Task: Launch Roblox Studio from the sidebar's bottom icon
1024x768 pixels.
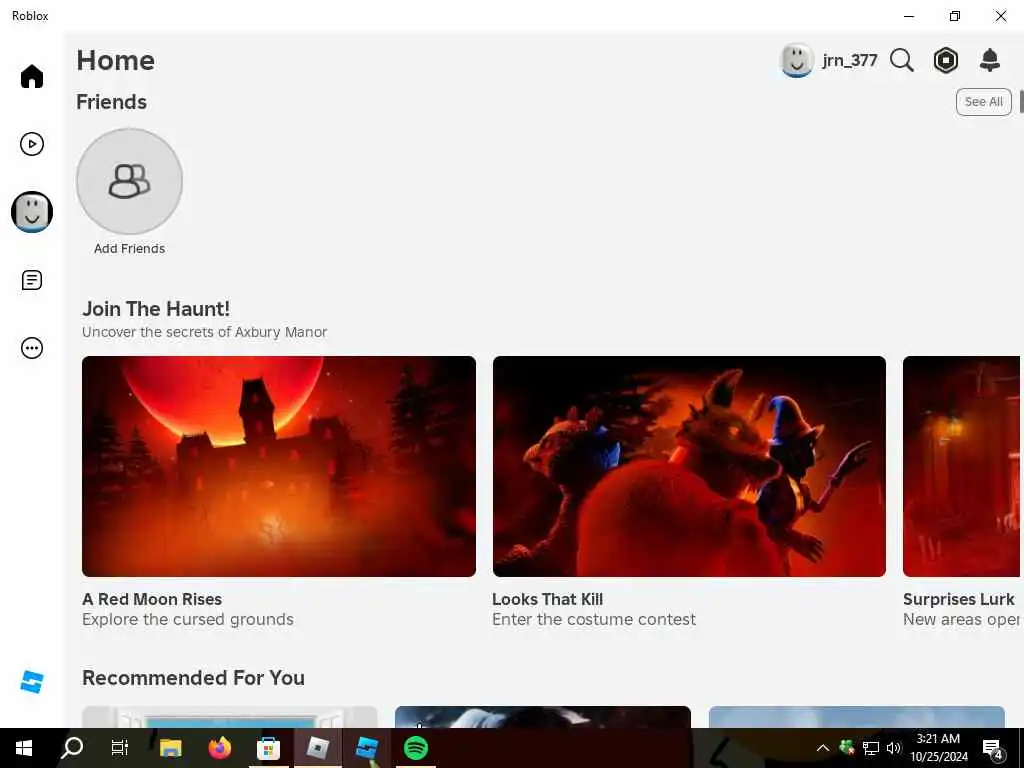Action: pos(31,682)
